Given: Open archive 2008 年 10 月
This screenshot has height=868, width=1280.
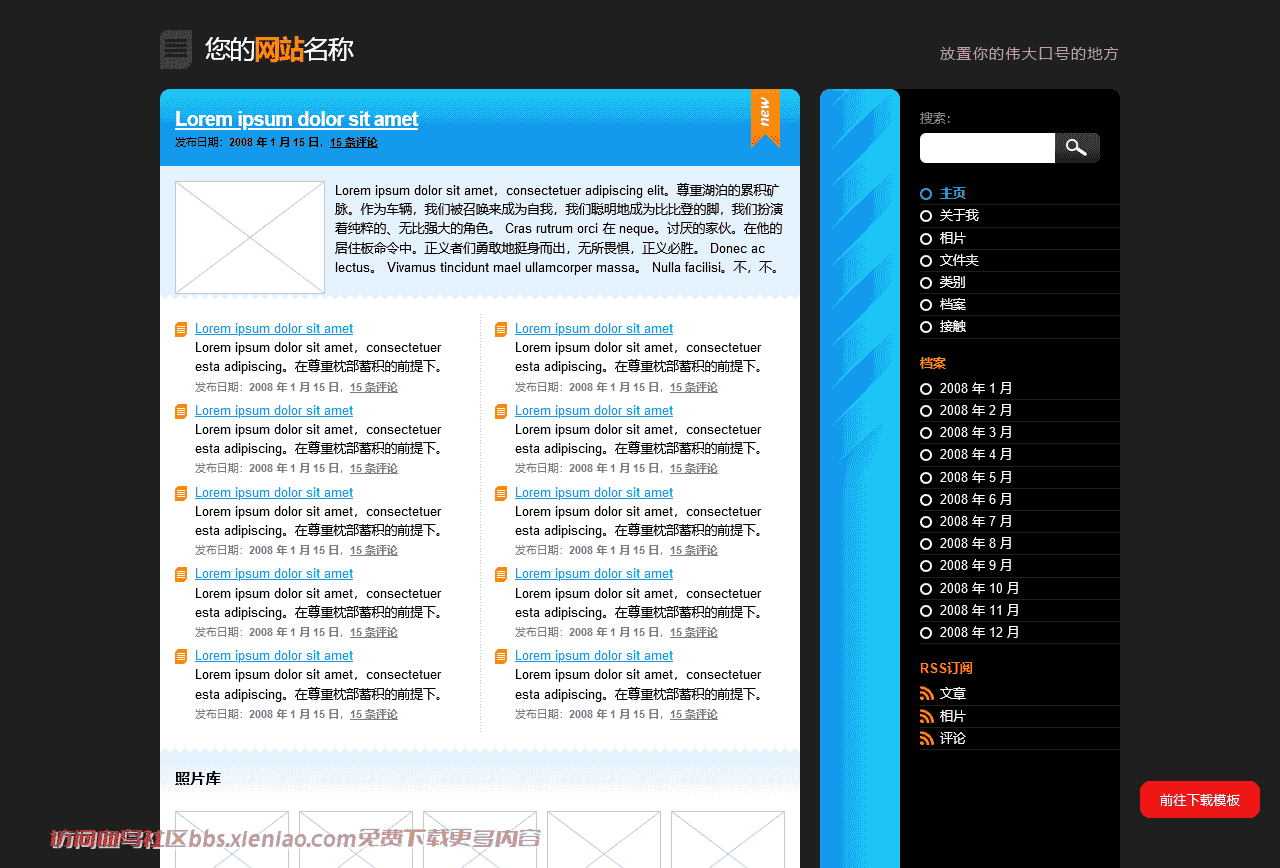Looking at the screenshot, I should click(980, 588).
